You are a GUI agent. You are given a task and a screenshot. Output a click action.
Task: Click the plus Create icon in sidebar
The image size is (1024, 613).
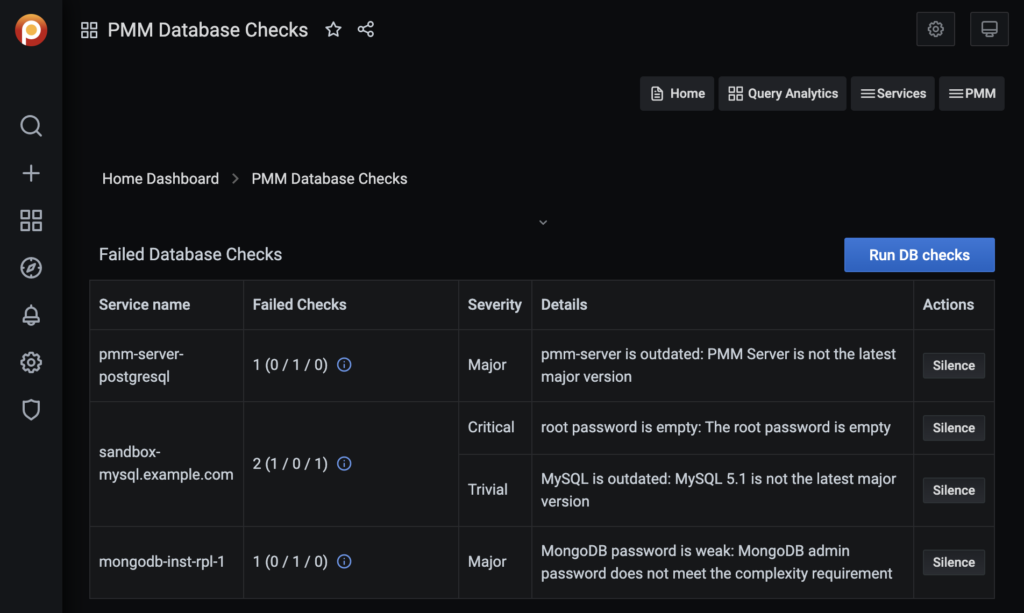[31, 173]
